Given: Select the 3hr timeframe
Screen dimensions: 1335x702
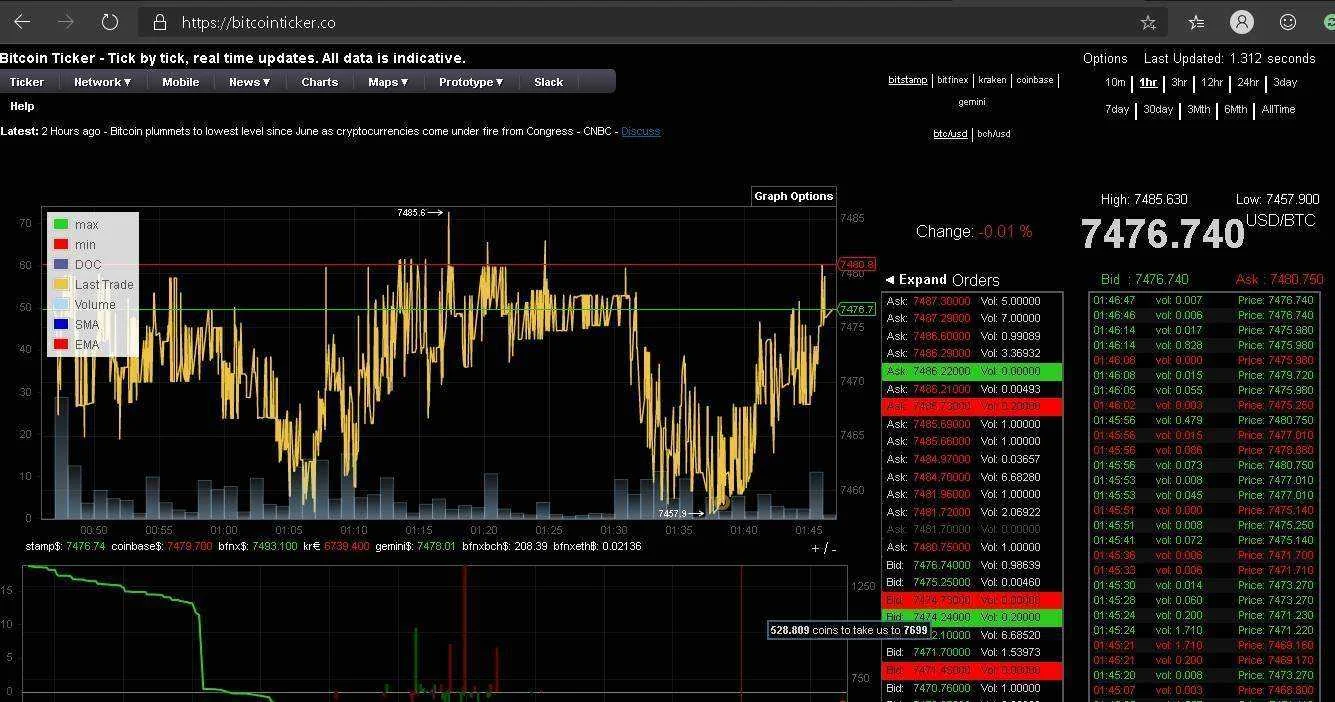Looking at the screenshot, I should 1179,83.
